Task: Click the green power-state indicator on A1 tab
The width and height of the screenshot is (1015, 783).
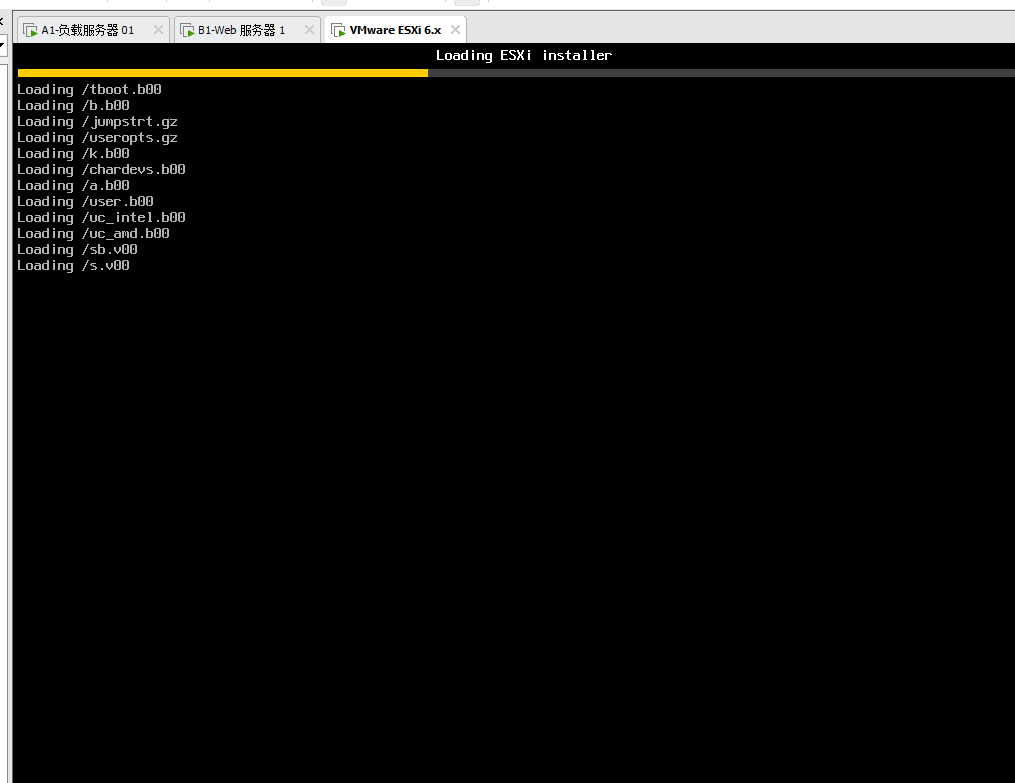Action: pos(35,33)
